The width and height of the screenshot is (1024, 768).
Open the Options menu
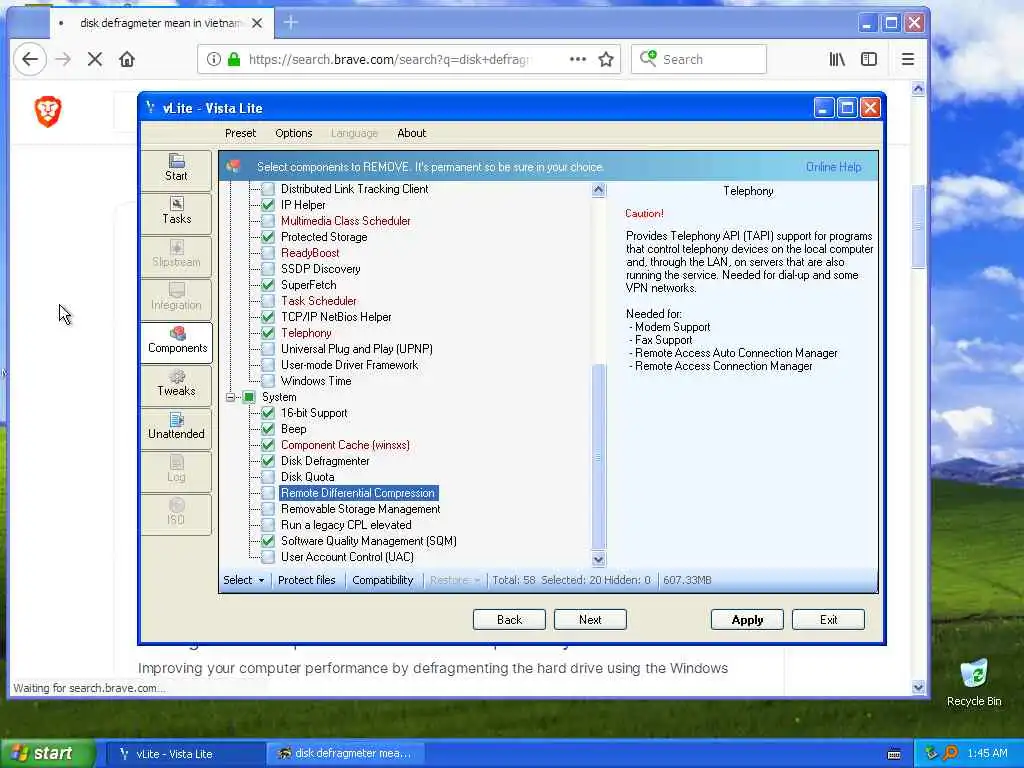point(294,133)
